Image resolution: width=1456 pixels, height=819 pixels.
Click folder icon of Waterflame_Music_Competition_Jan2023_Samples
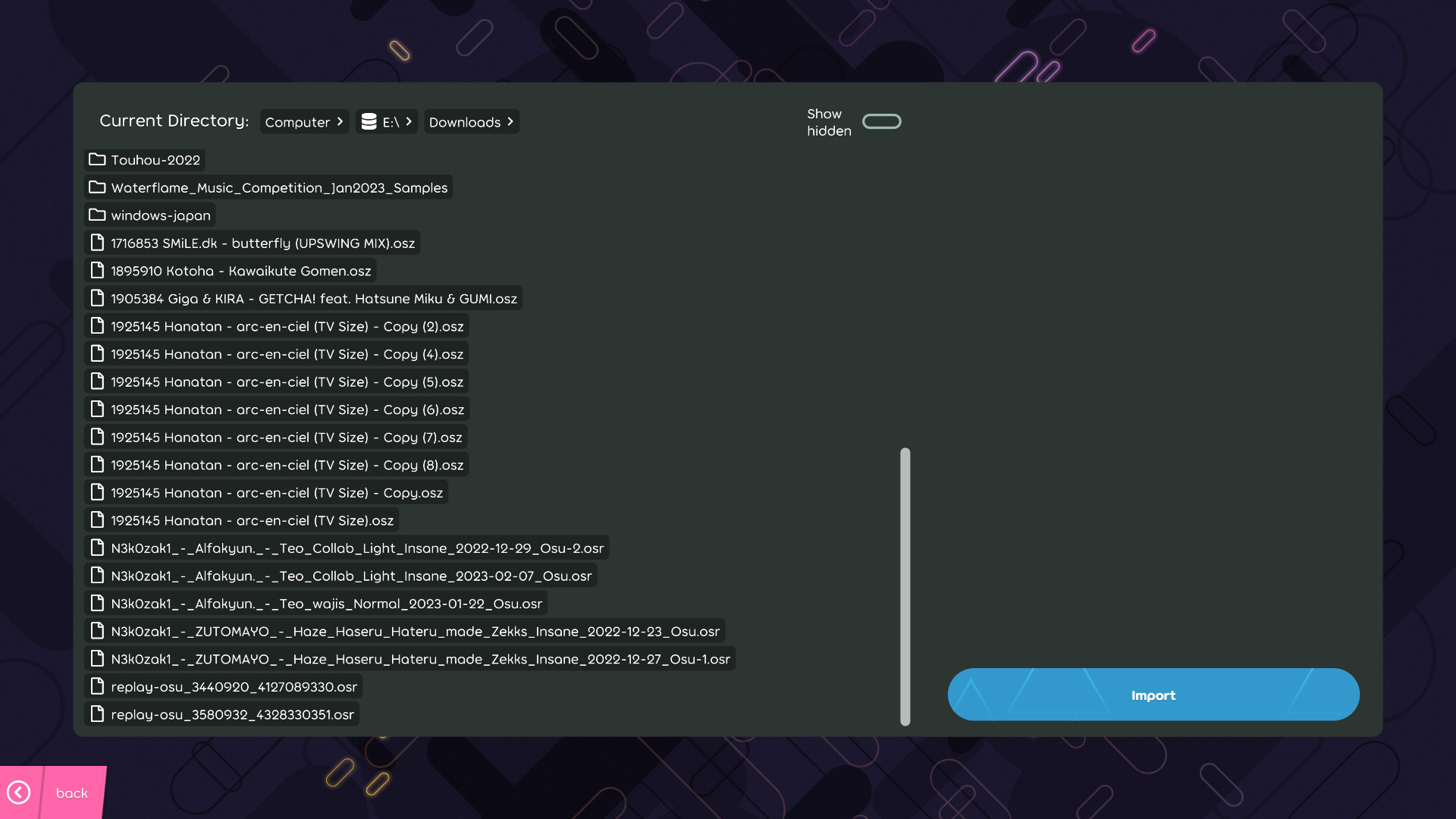97,187
